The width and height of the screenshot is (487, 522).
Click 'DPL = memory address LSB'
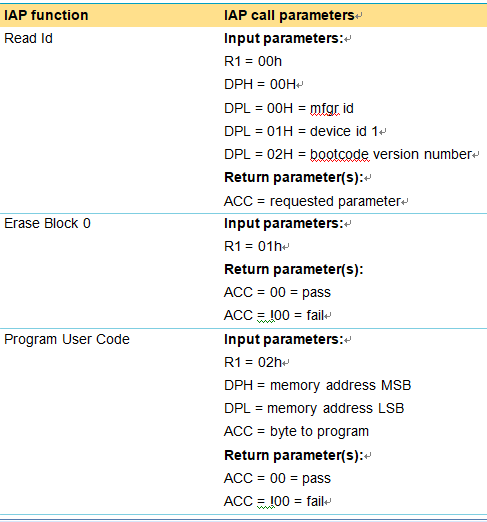click(314, 408)
